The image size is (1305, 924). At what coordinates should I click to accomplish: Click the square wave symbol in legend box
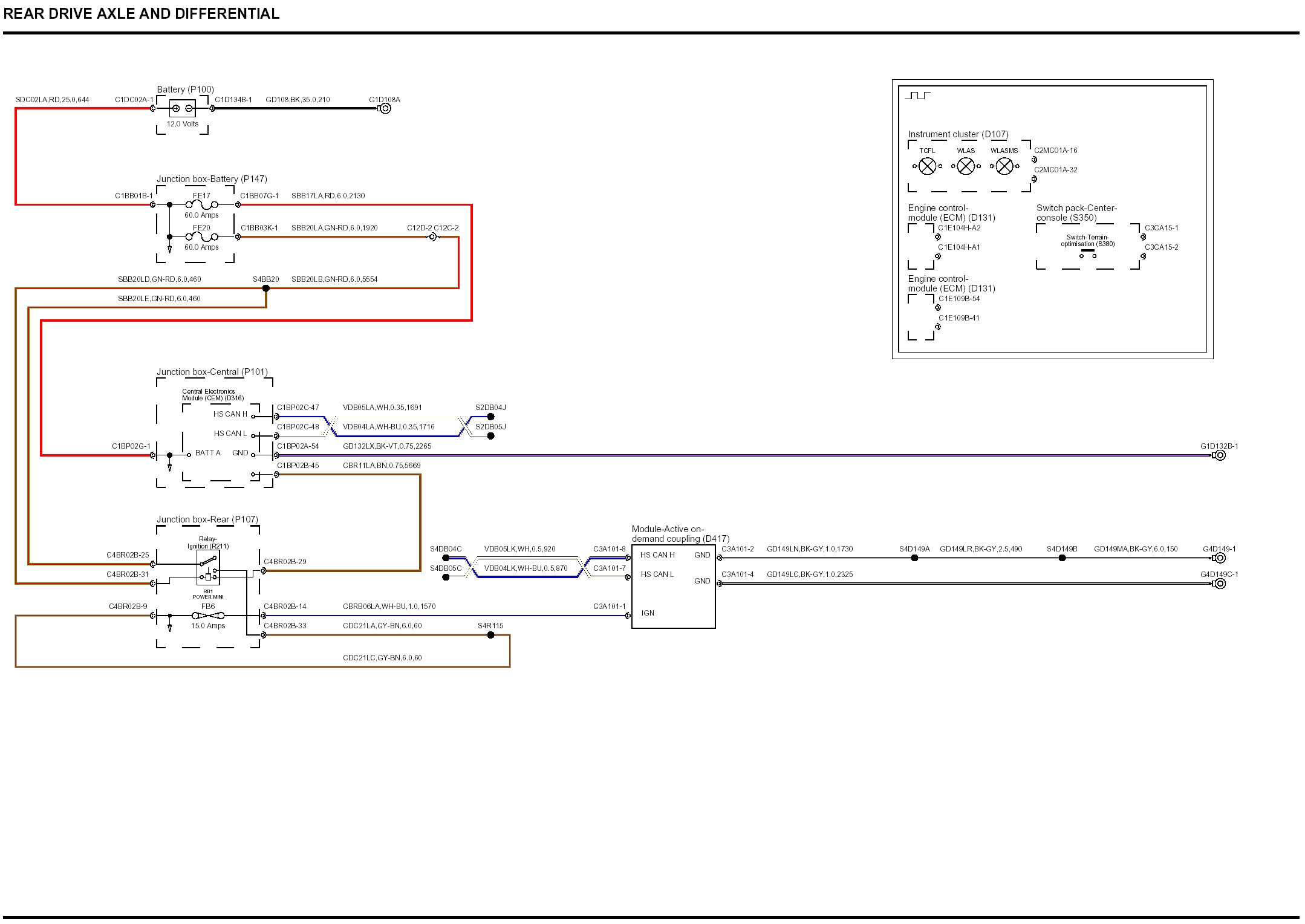coord(917,96)
